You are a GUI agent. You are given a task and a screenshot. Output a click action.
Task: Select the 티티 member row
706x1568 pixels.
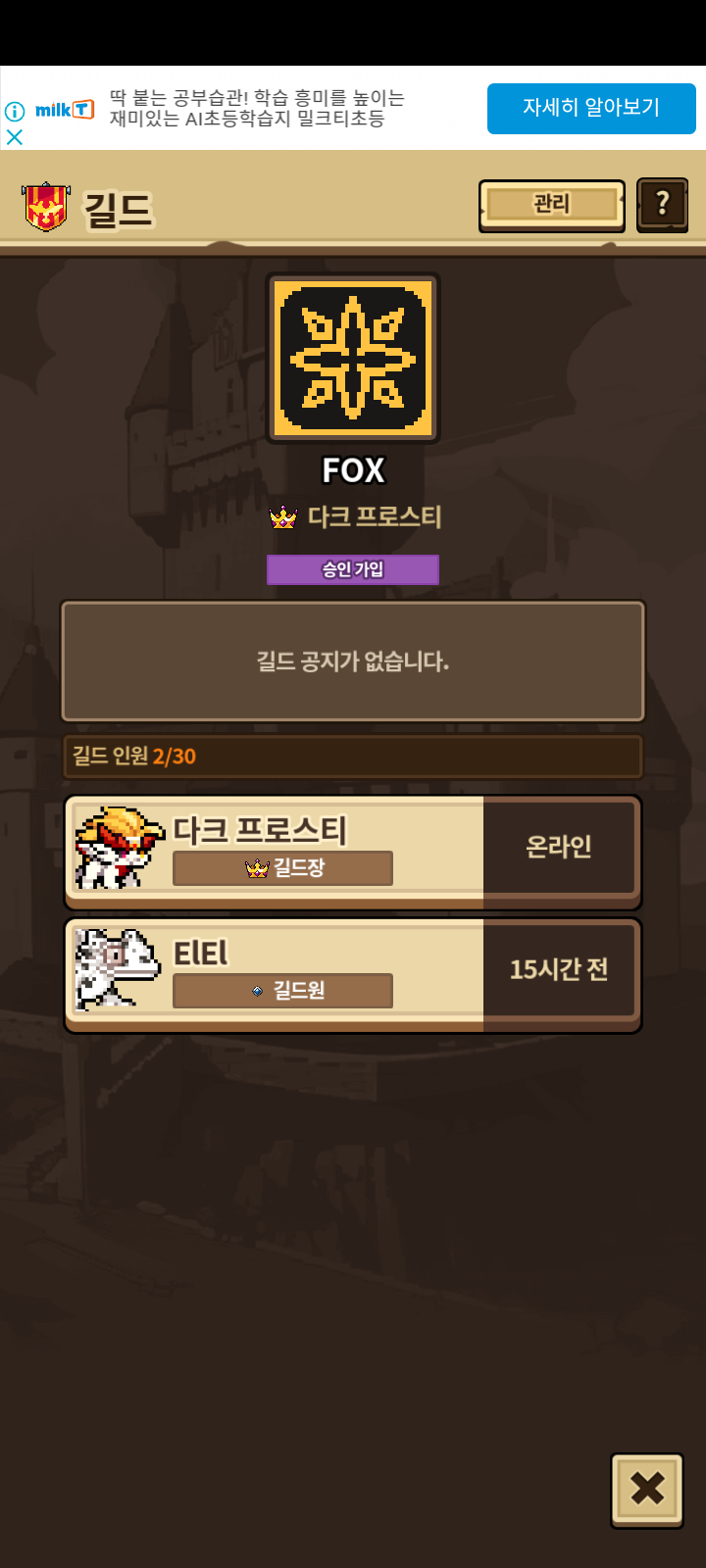coord(353,974)
